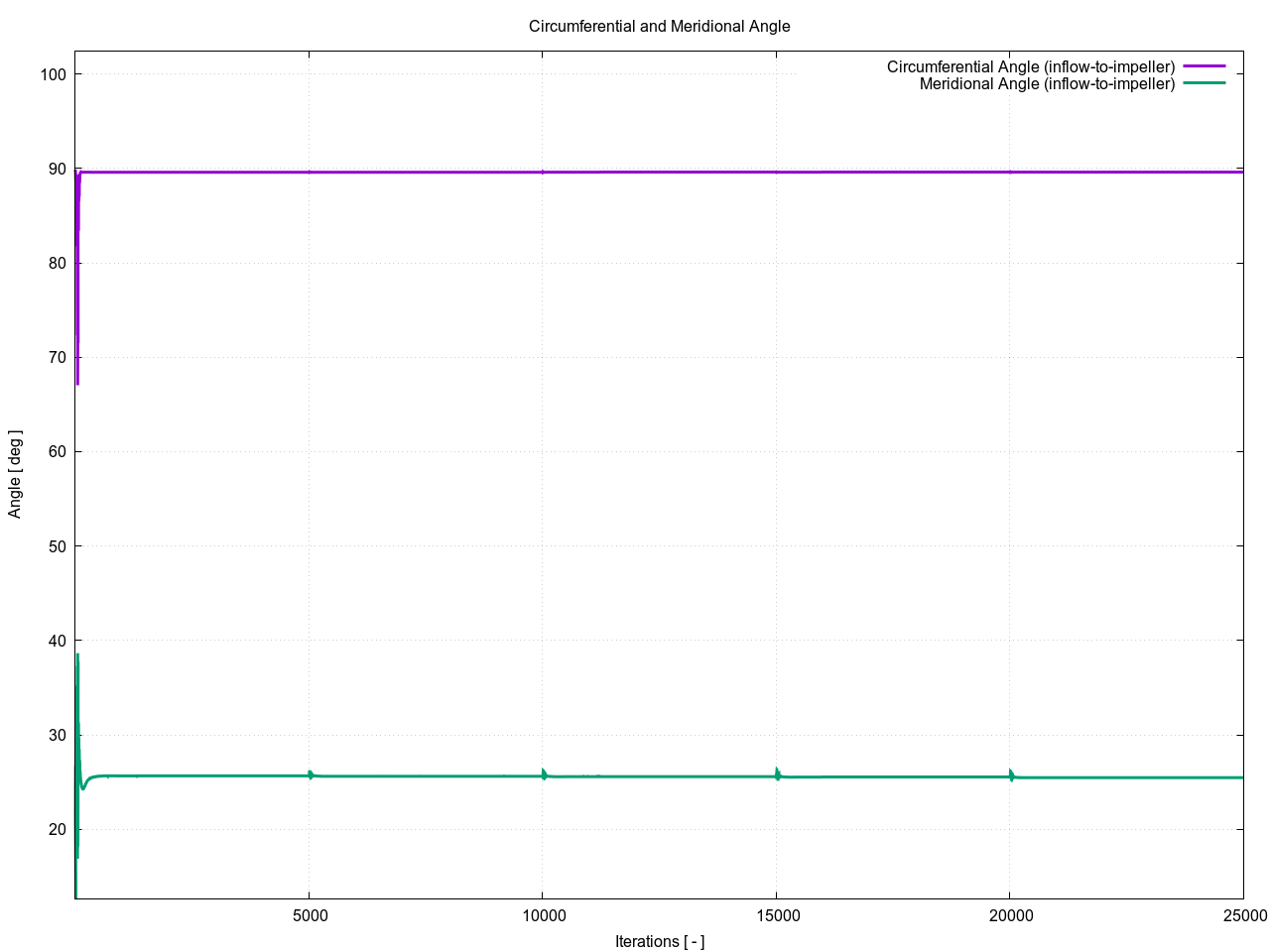Click the 'Angle [ deg ]' y-axis label

coord(15,474)
